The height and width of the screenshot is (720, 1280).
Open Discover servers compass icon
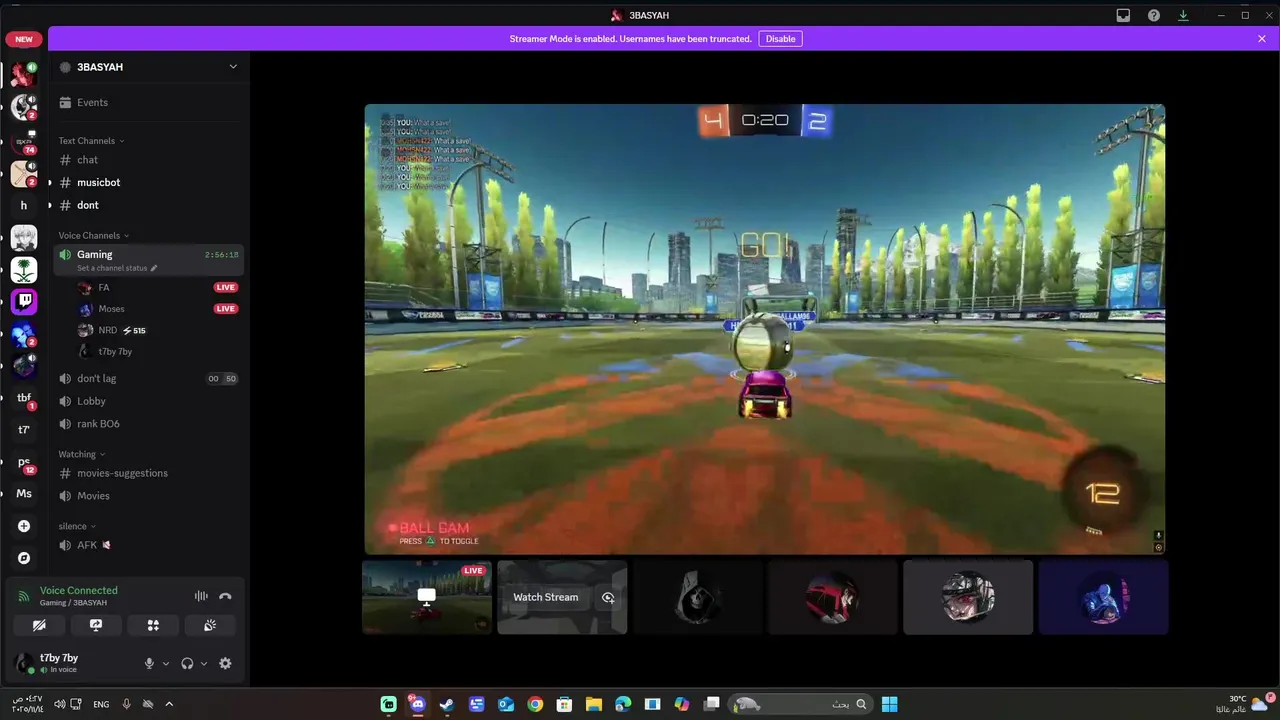click(24, 558)
